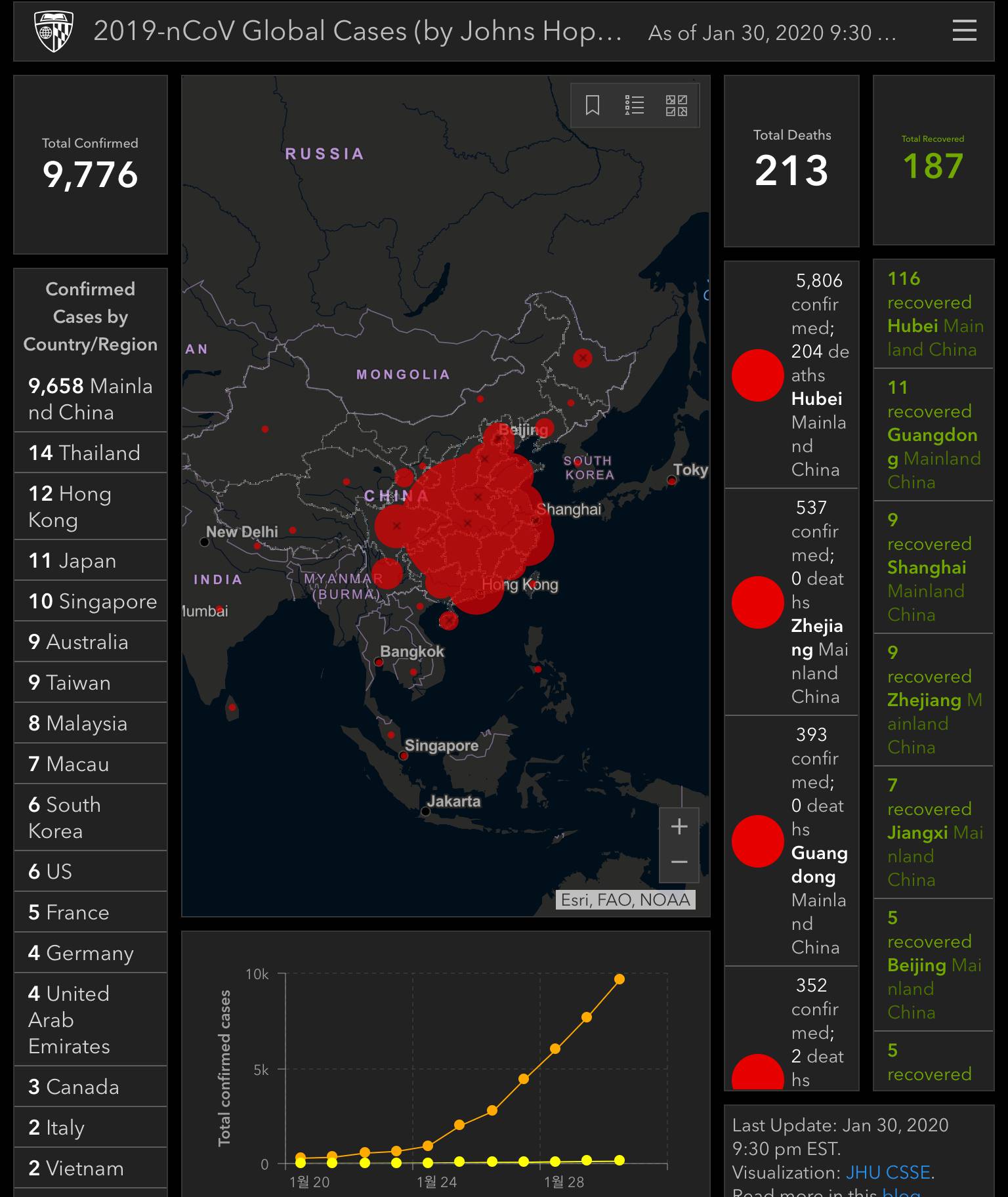Click the Johns Hopkins shield logo
This screenshot has width=1008, height=1197.
(53, 31)
